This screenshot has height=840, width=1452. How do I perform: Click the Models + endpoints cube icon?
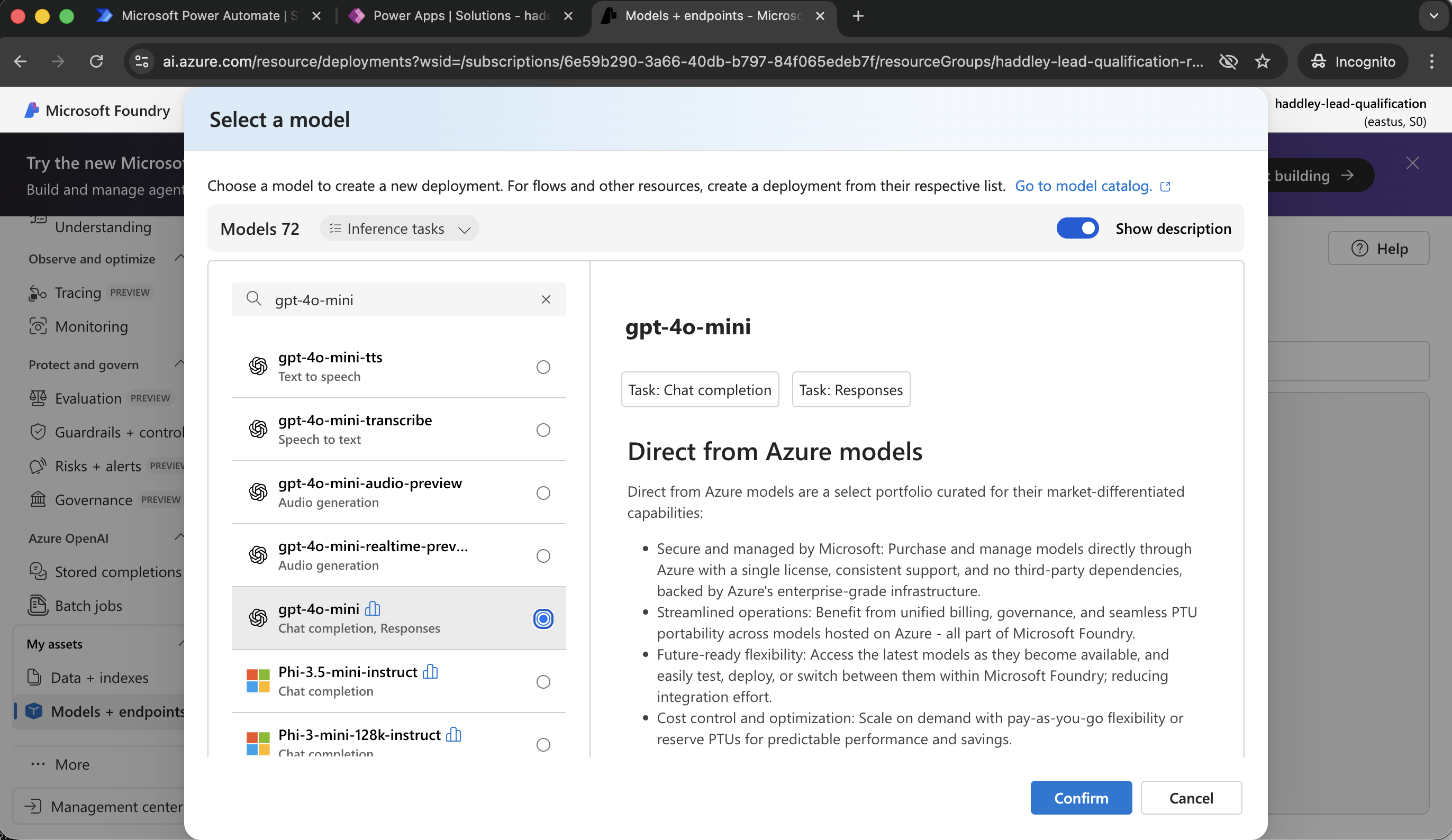[x=34, y=711]
